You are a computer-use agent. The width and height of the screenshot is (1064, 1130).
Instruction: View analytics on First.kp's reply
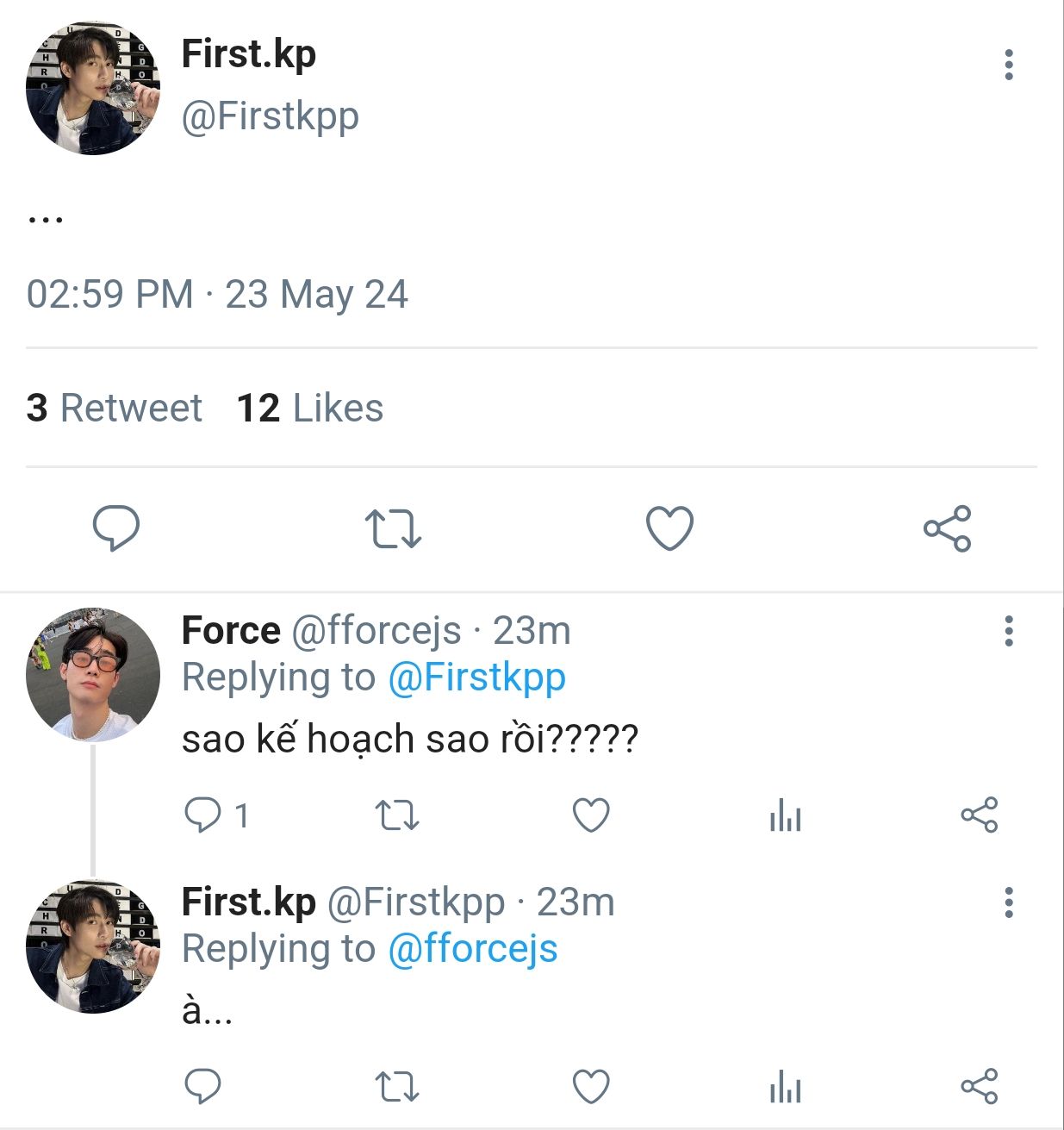tap(785, 1086)
